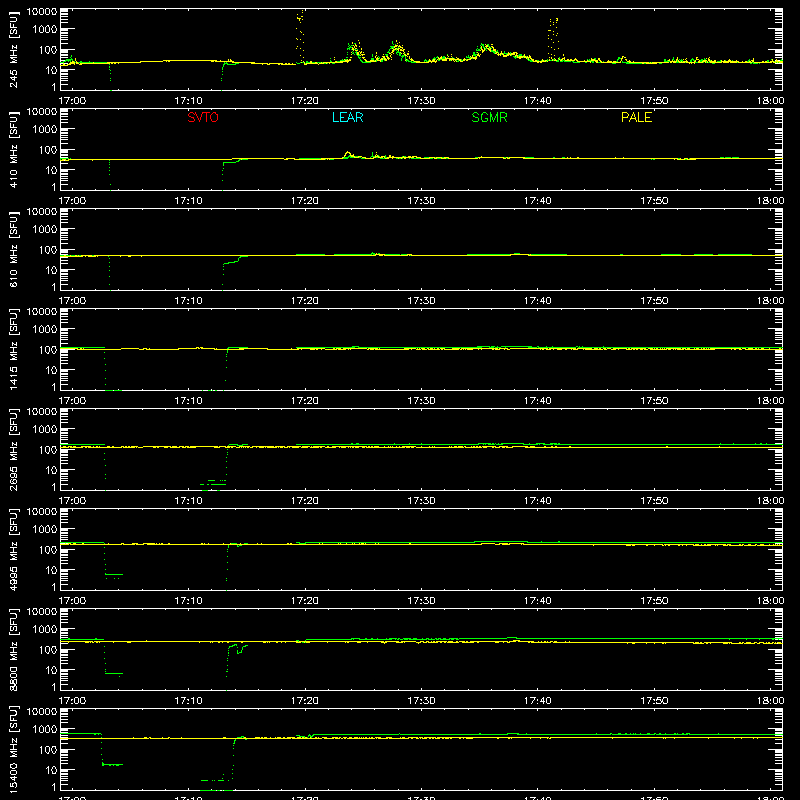Click the 10000 tick on the 245 MHz axis
This screenshot has width=800, height=800.
(x=42, y=12)
